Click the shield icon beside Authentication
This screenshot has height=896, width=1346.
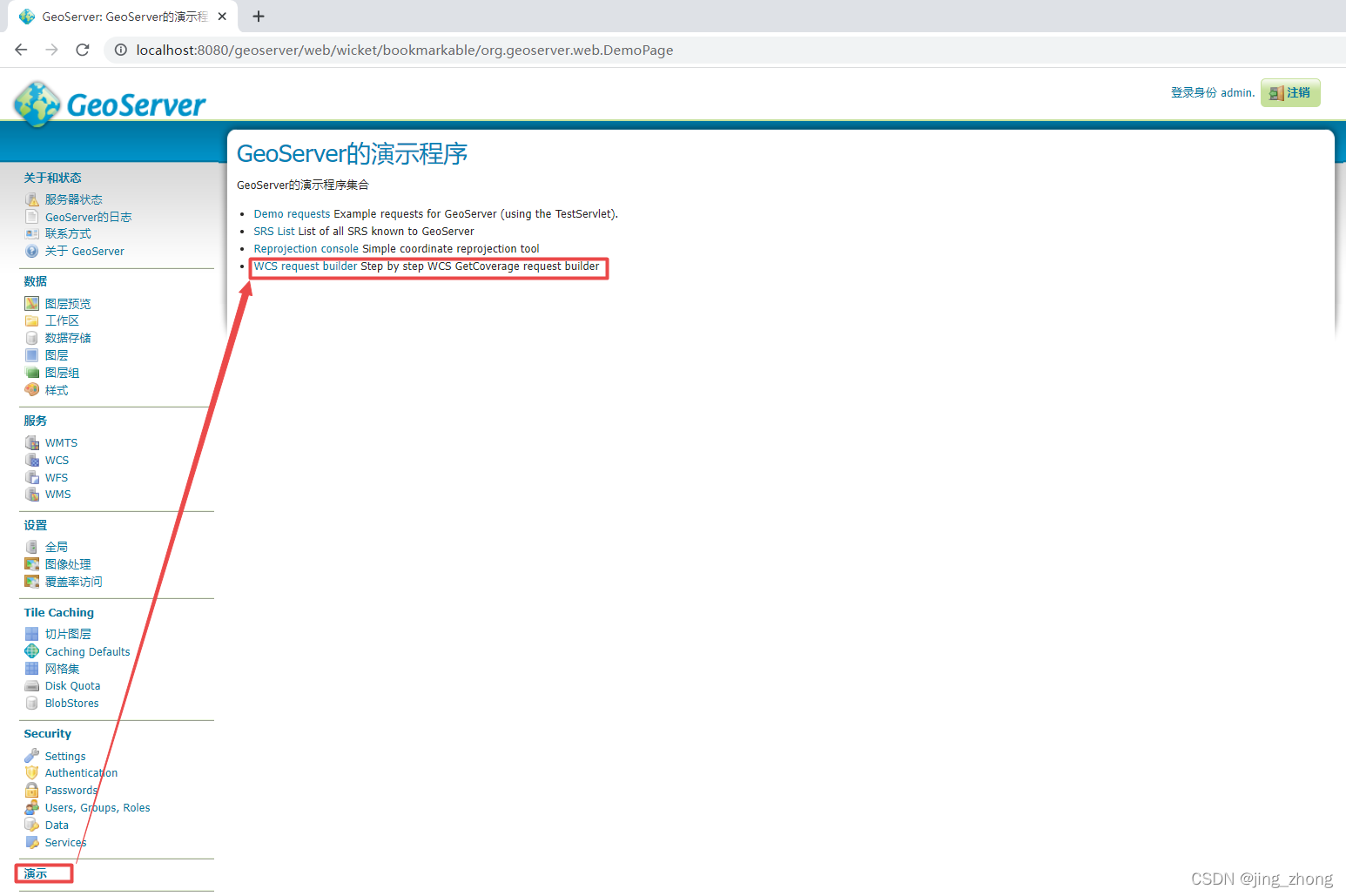pos(32,772)
